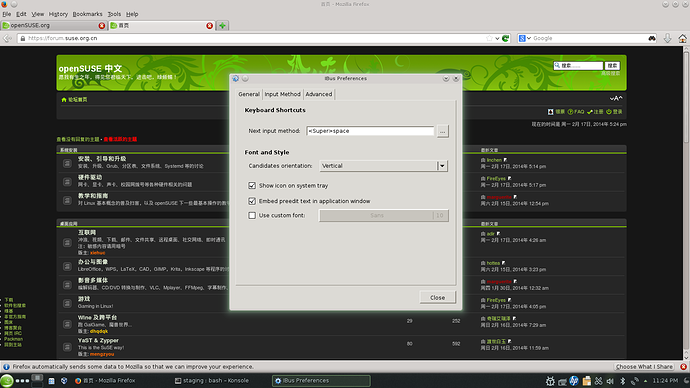Open the View menu in Firefox
Image resolution: width=690 pixels, height=388 pixels.
click(x=37, y=14)
